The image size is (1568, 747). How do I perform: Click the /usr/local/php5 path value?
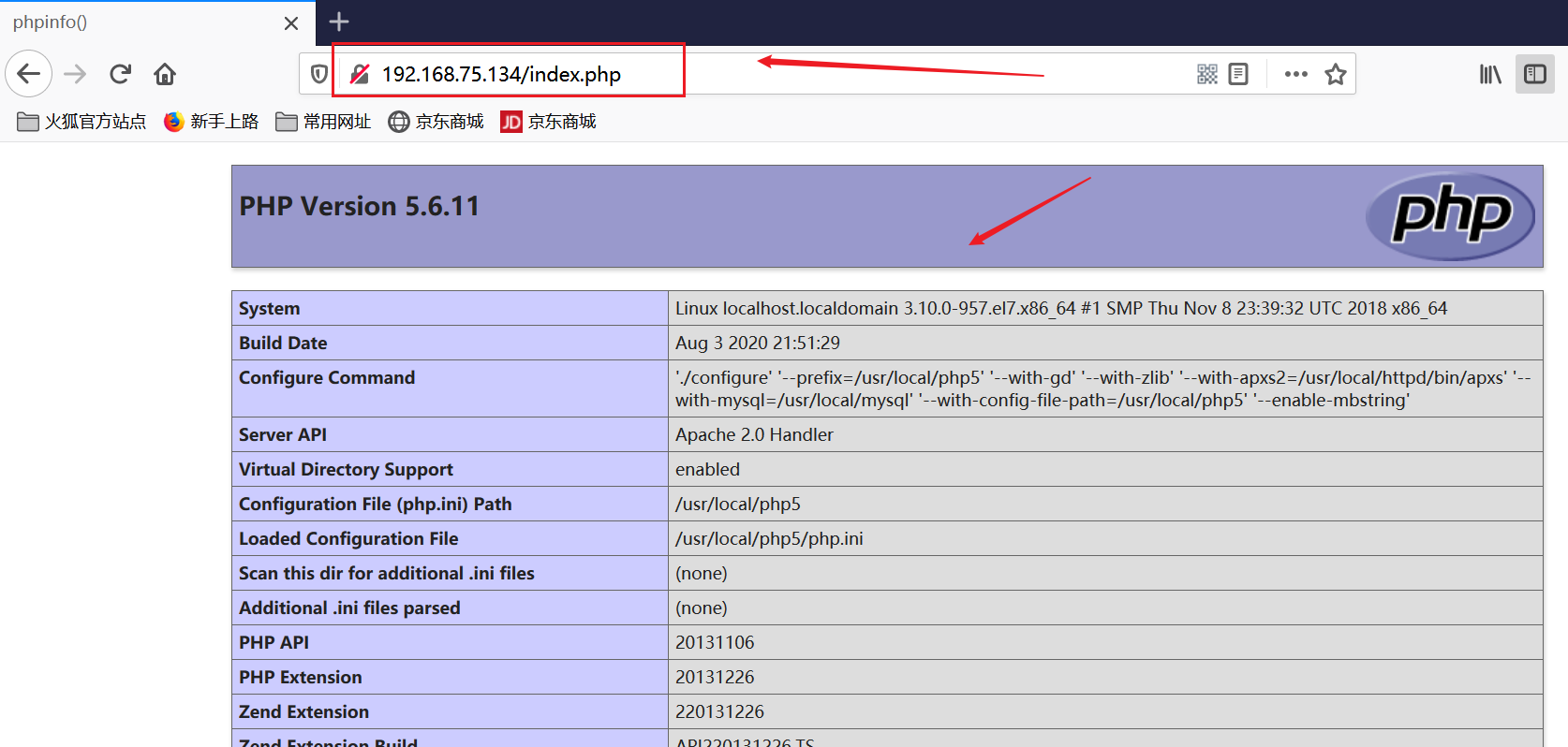pyautogui.click(x=738, y=504)
